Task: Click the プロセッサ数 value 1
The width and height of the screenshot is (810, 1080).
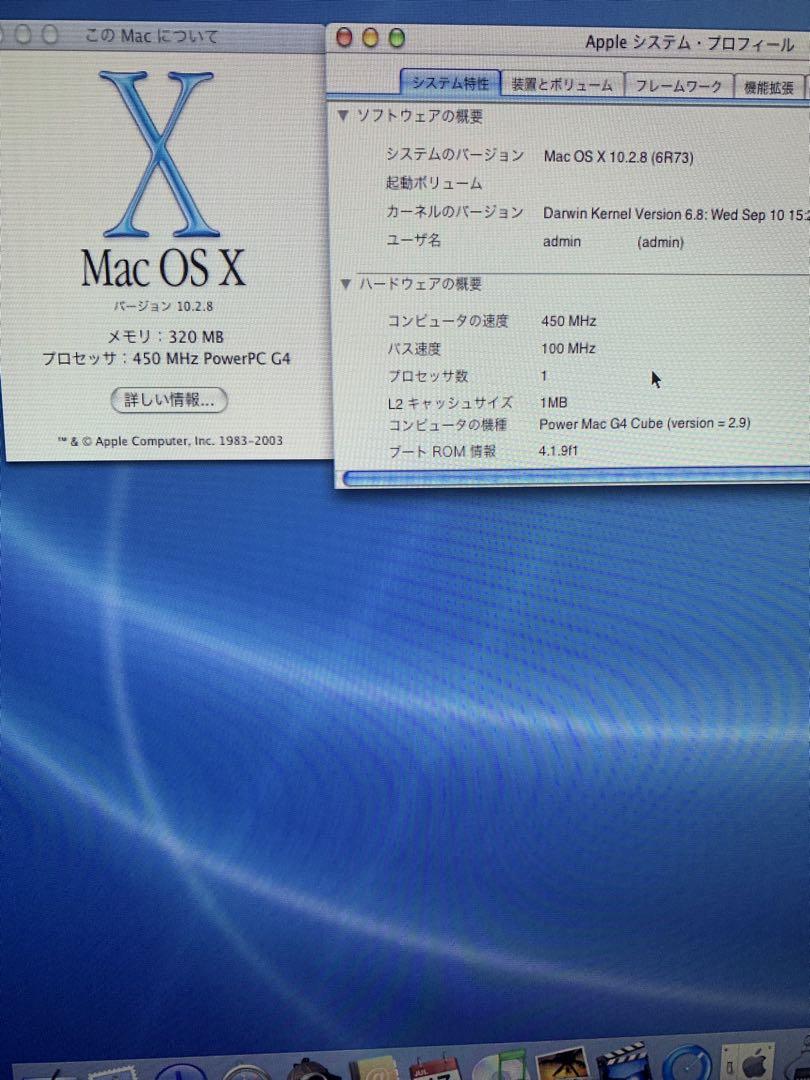Action: pyautogui.click(x=544, y=376)
